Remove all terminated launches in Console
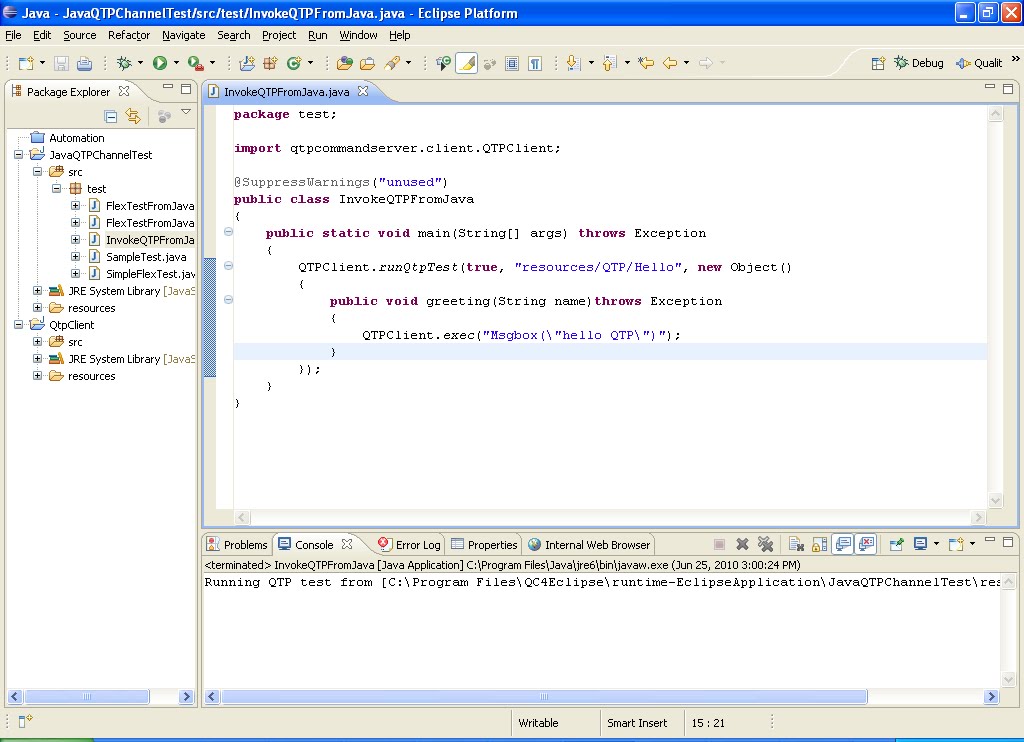The width and height of the screenshot is (1024, 742). pos(765,543)
